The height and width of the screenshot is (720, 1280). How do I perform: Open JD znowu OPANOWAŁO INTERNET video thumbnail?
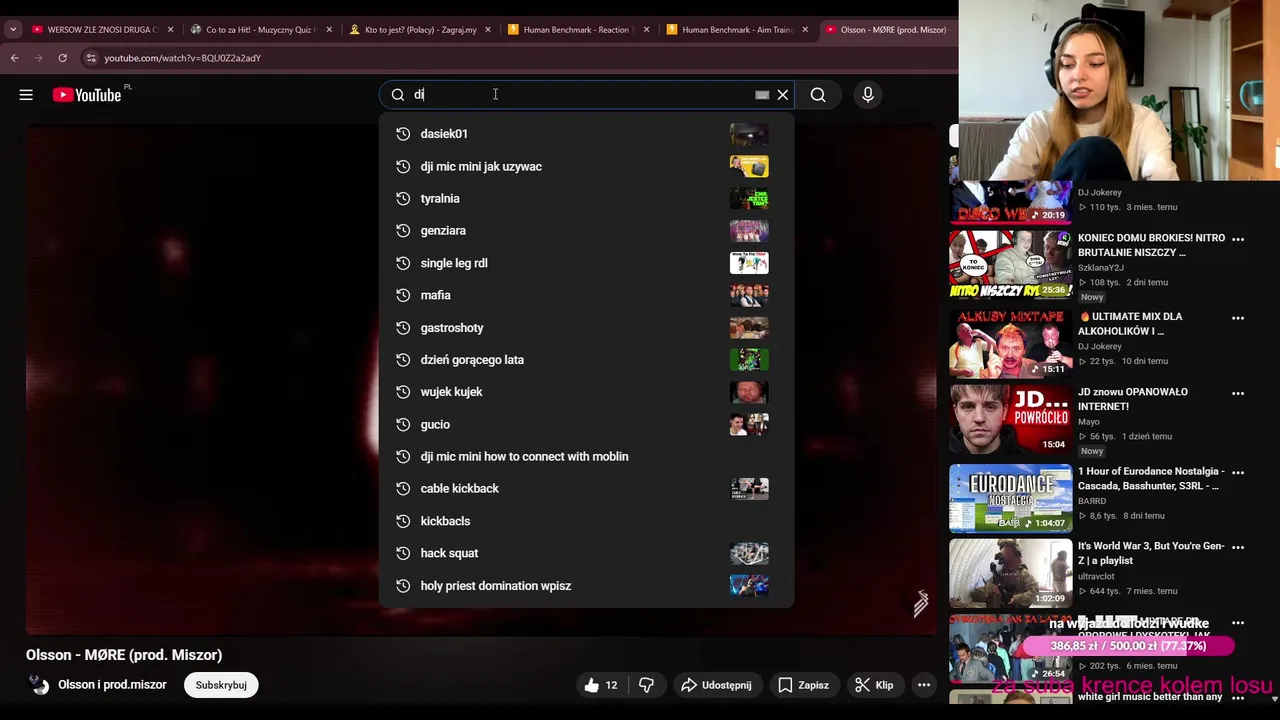click(x=1010, y=419)
